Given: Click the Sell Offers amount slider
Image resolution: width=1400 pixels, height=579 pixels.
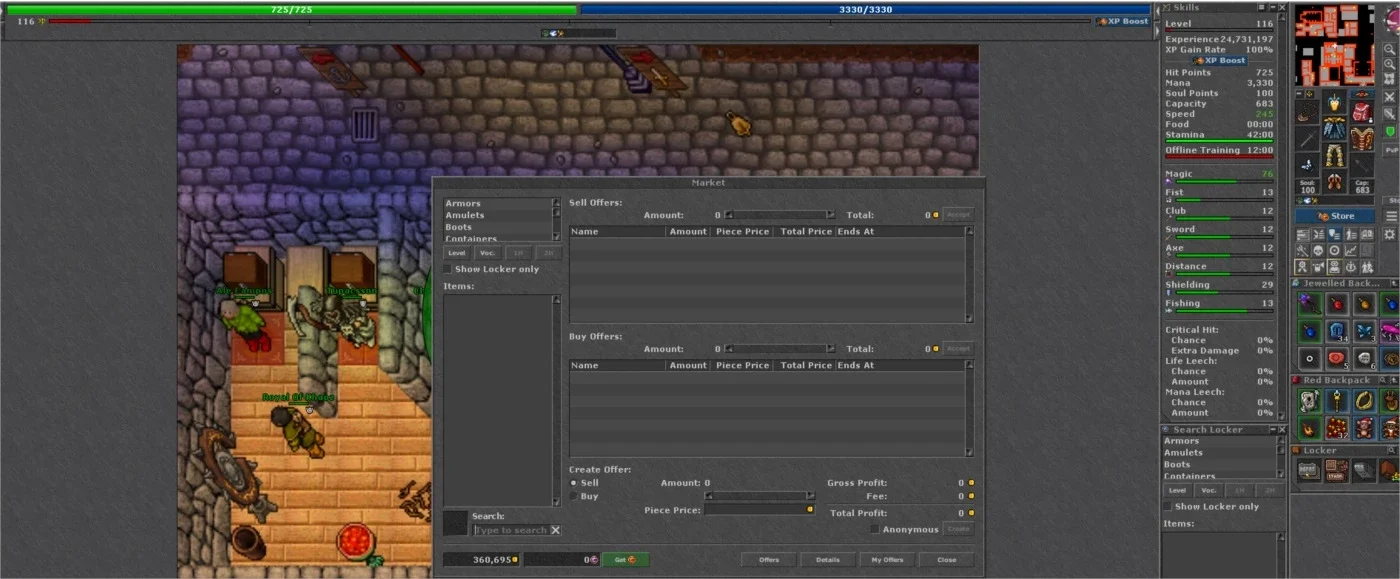Looking at the screenshot, I should point(780,215).
